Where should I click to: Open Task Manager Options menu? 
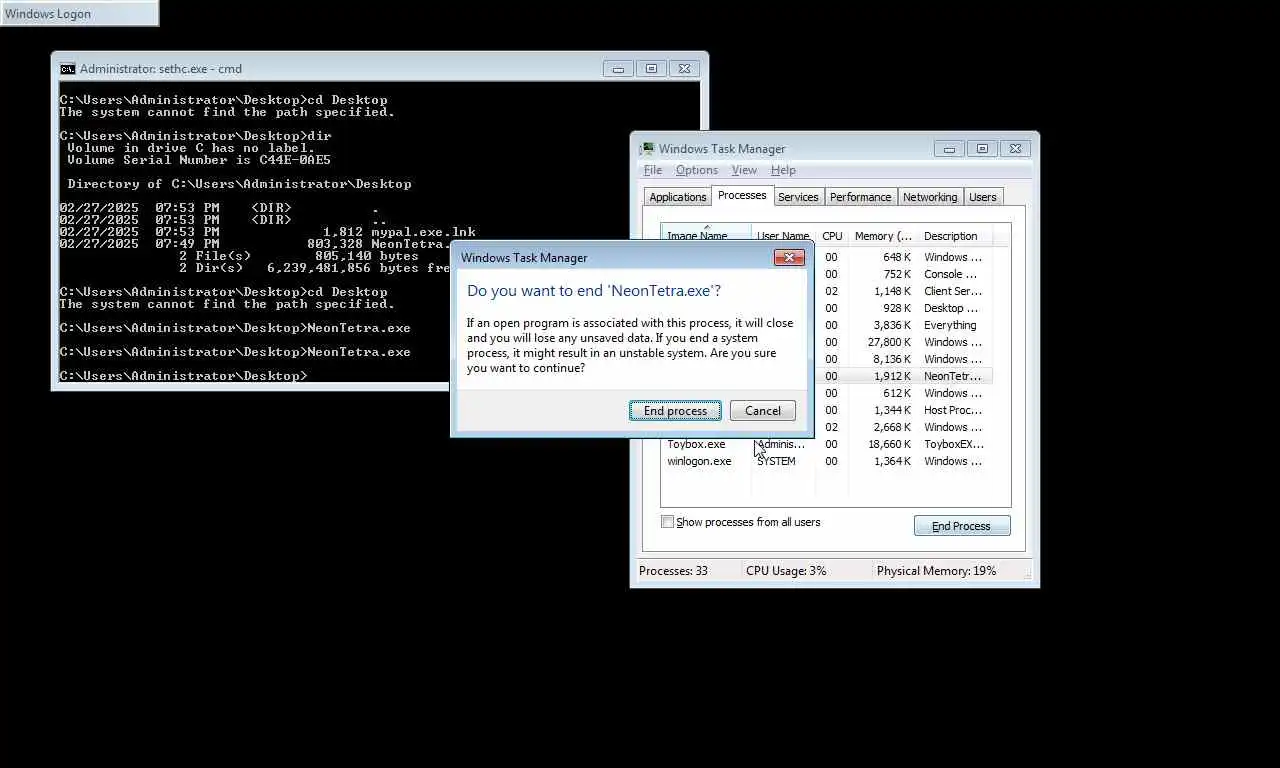click(x=696, y=170)
